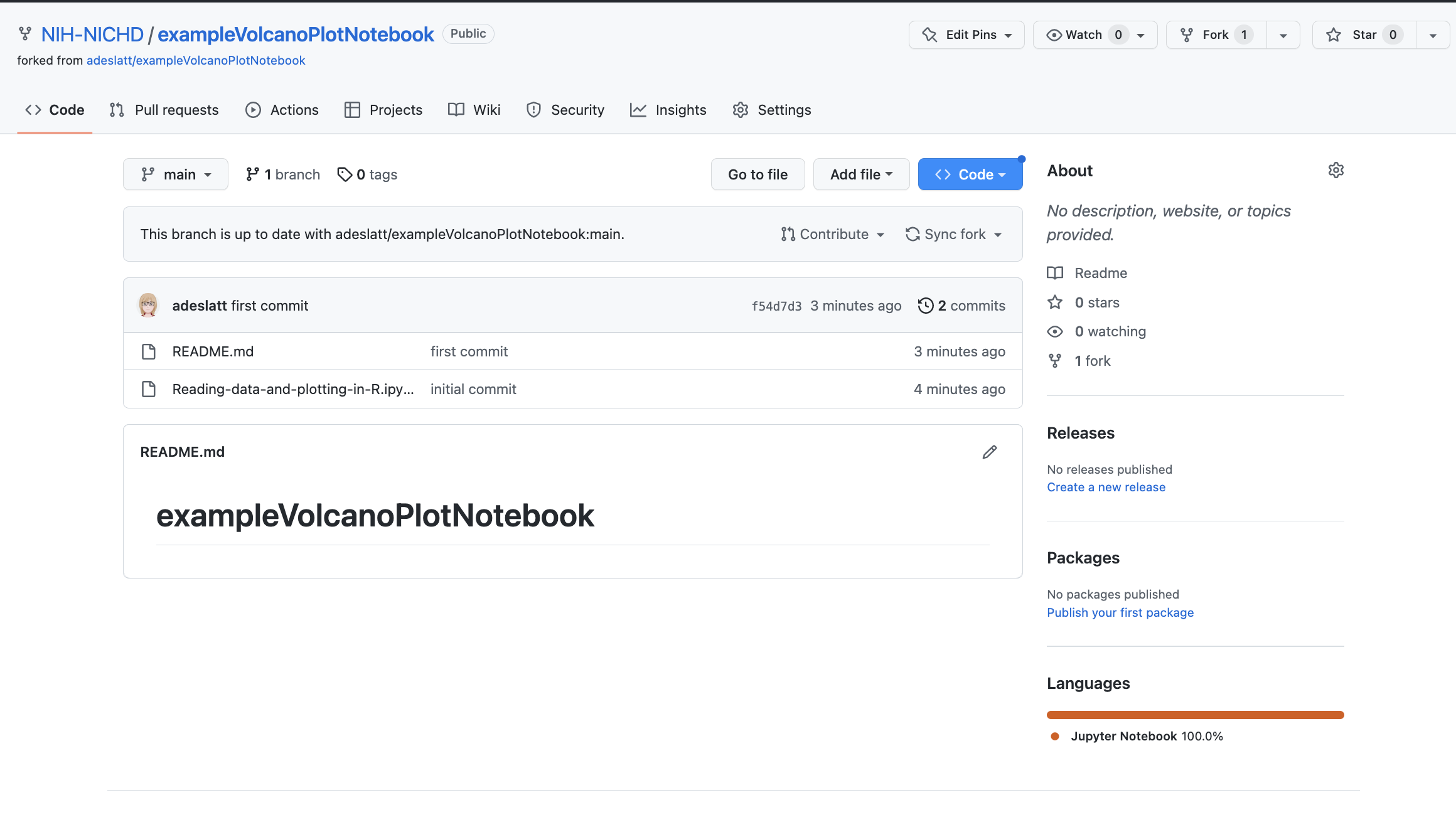1456x827 pixels.
Task: Switch to the Code tab
Action: click(55, 110)
